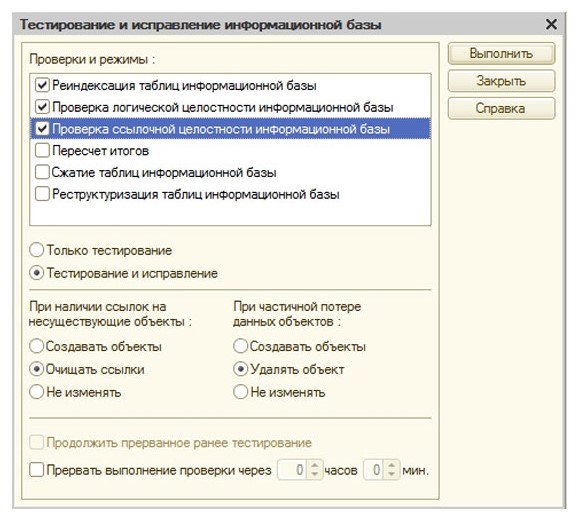Screen dimensions: 580x522
Task: Increase hours spinner up arrow
Action: 314,465
